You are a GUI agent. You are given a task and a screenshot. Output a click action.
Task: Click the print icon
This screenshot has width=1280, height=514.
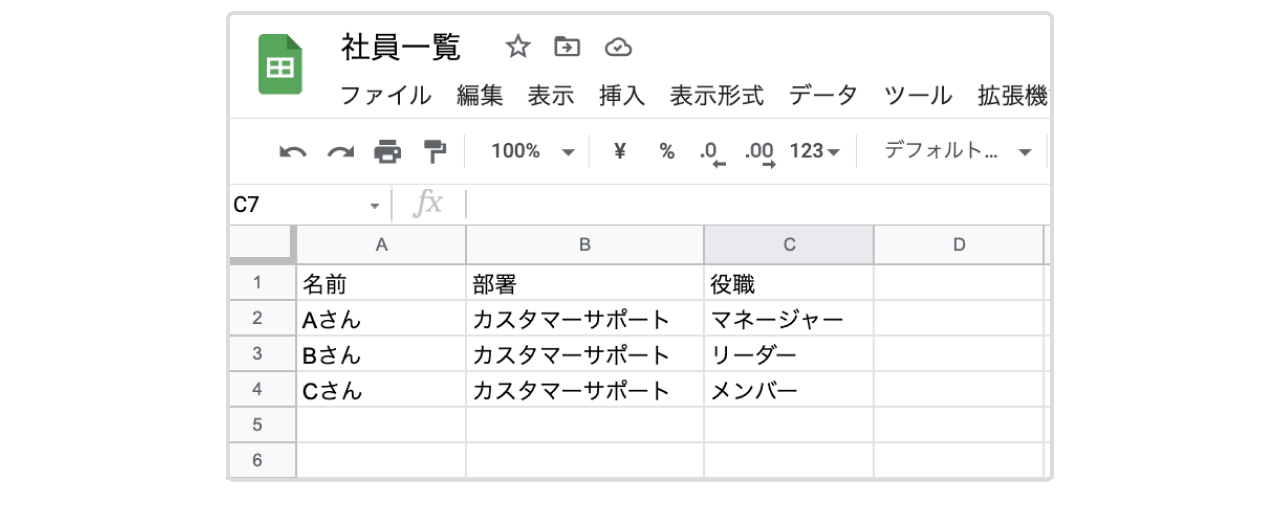(x=388, y=152)
